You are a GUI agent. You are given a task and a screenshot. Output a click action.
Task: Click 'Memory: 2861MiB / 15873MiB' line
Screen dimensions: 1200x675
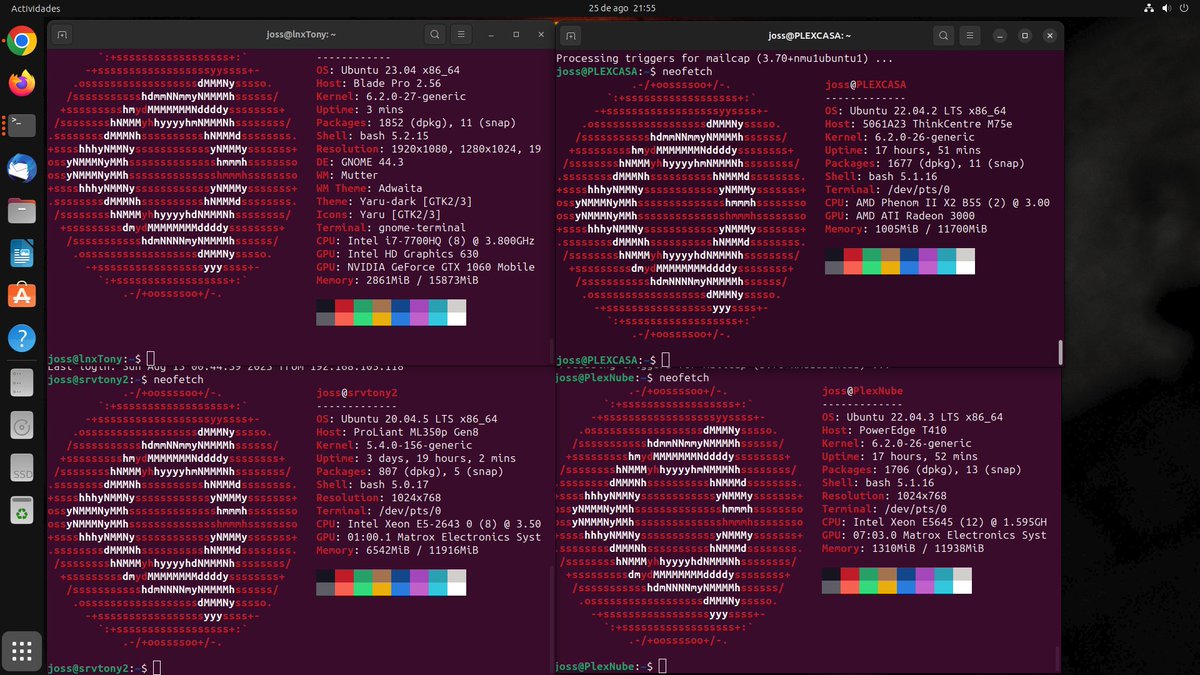397,280
